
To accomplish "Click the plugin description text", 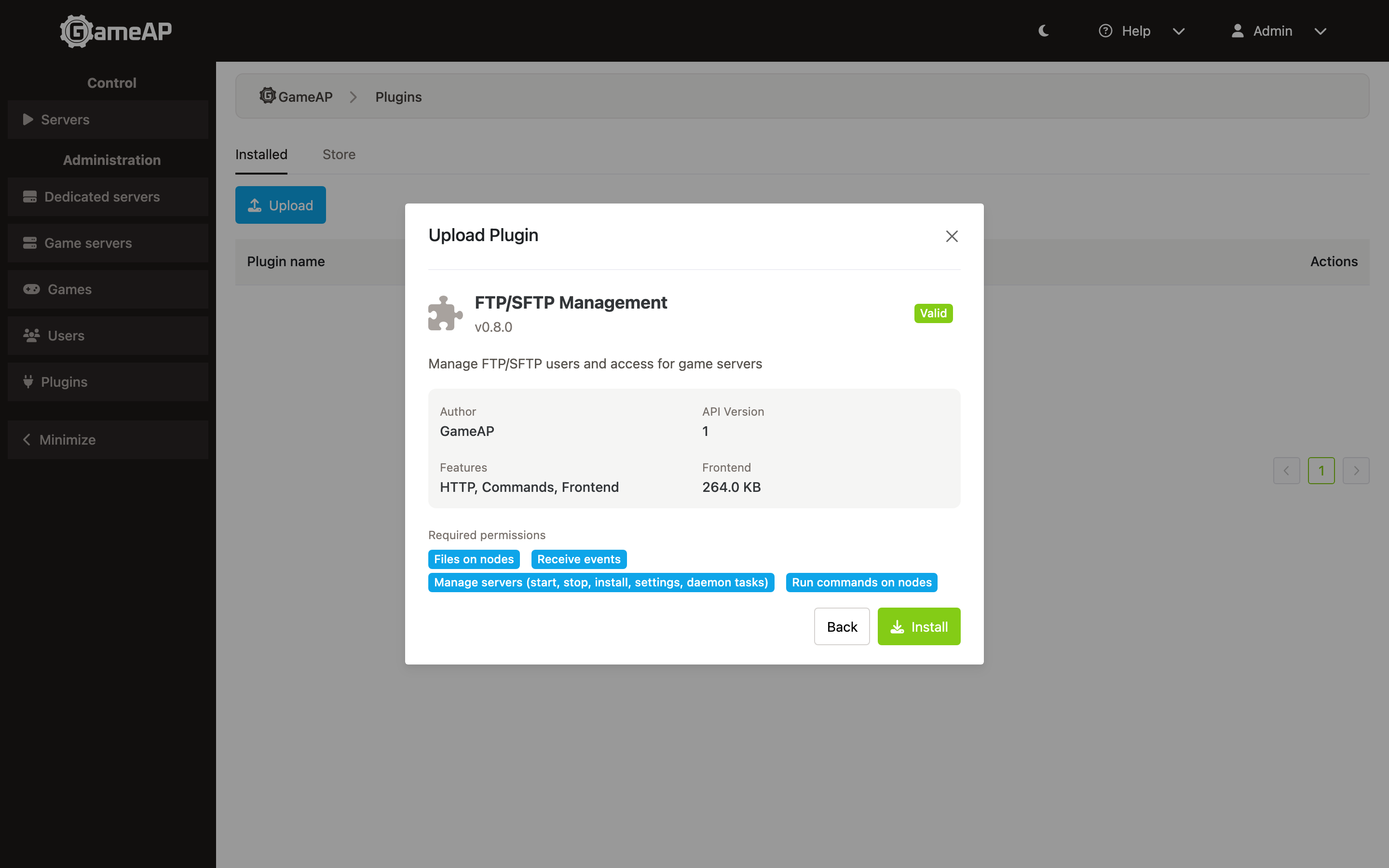I will coord(595,364).
